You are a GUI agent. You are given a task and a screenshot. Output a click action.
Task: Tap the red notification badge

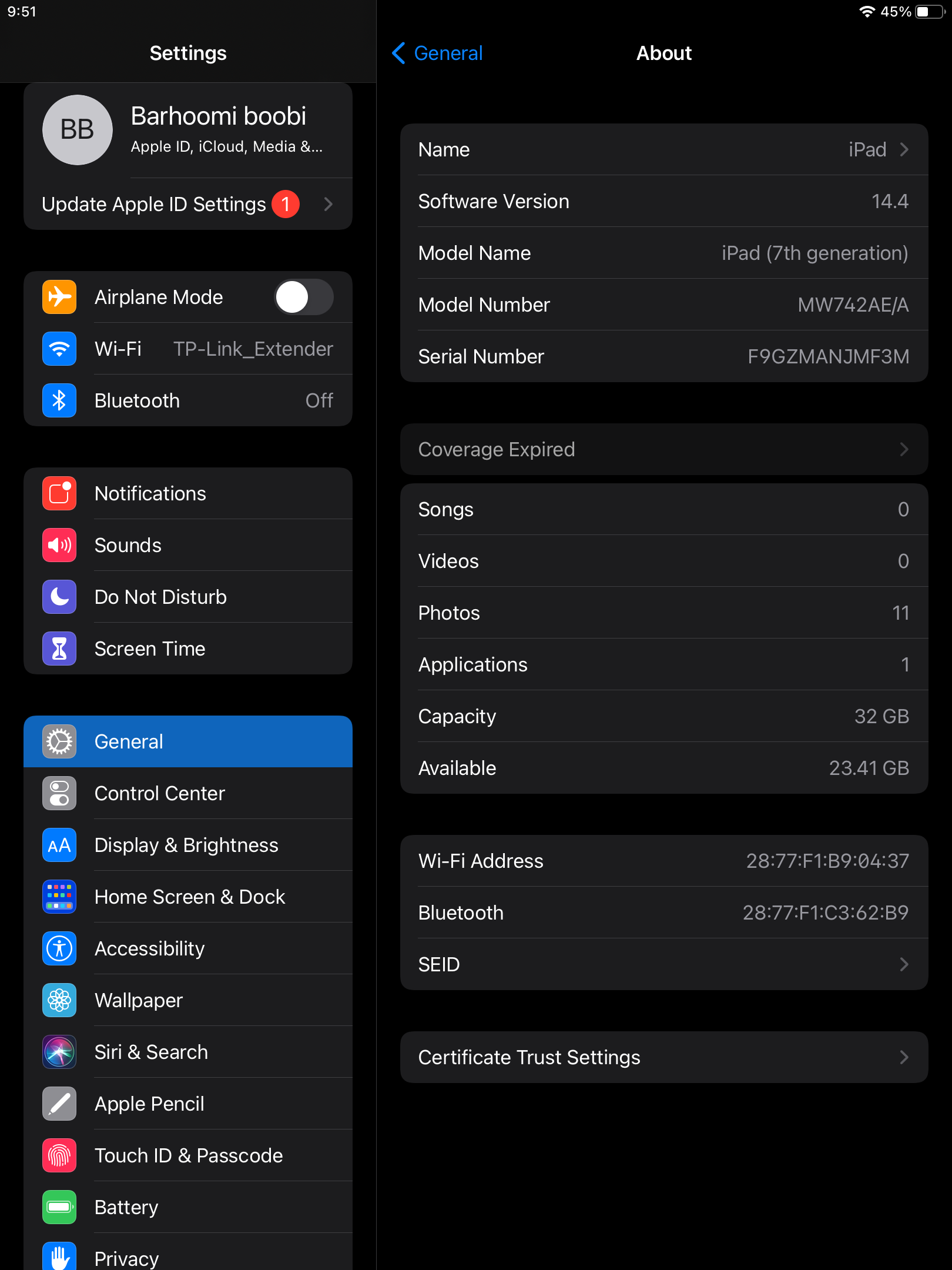click(286, 204)
